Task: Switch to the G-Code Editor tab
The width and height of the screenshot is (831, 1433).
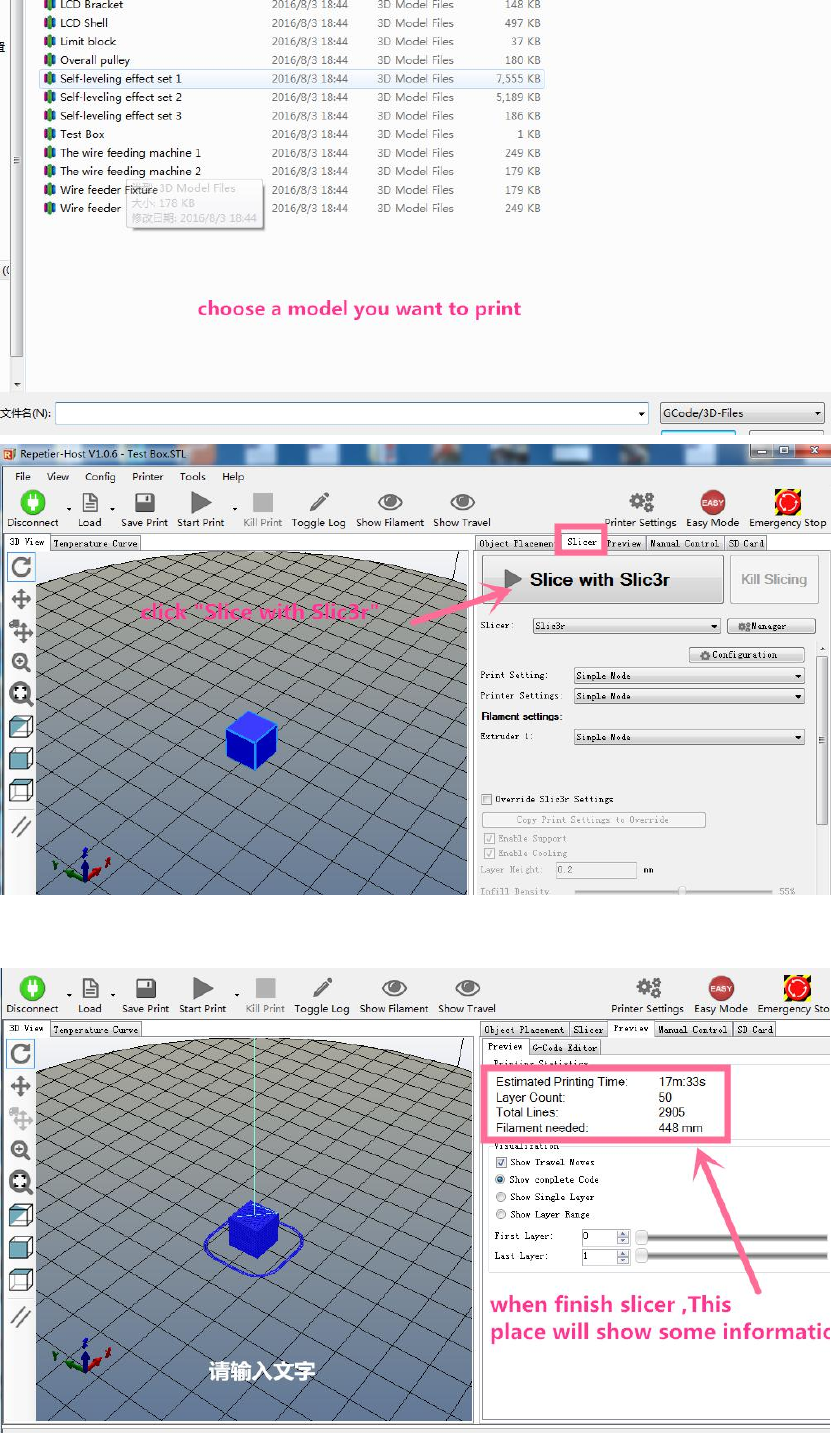Action: pyautogui.click(x=564, y=1047)
